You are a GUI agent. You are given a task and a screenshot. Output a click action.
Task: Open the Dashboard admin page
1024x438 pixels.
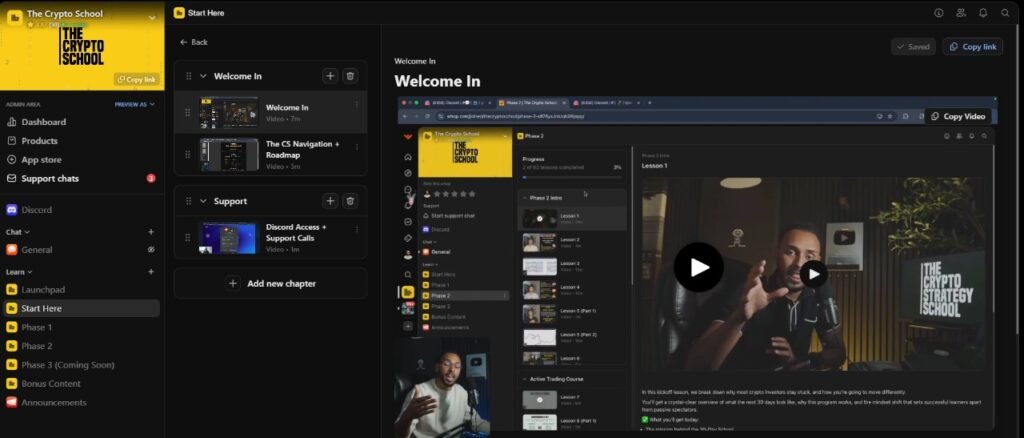43,122
